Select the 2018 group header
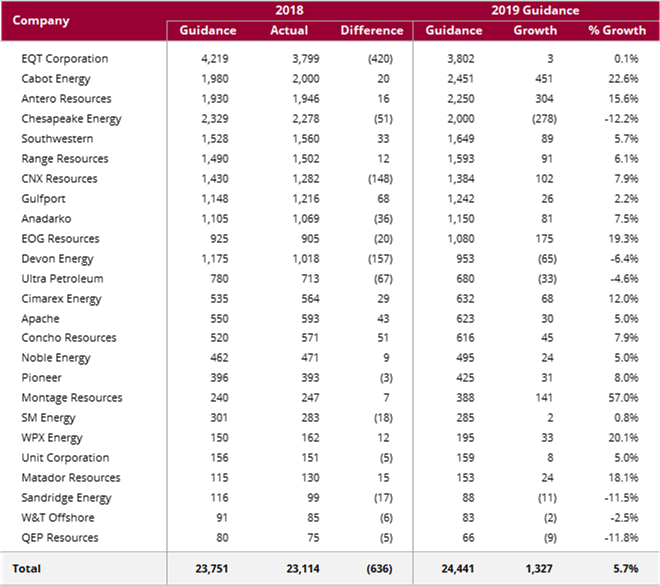This screenshot has height=586, width=660. coord(289,10)
